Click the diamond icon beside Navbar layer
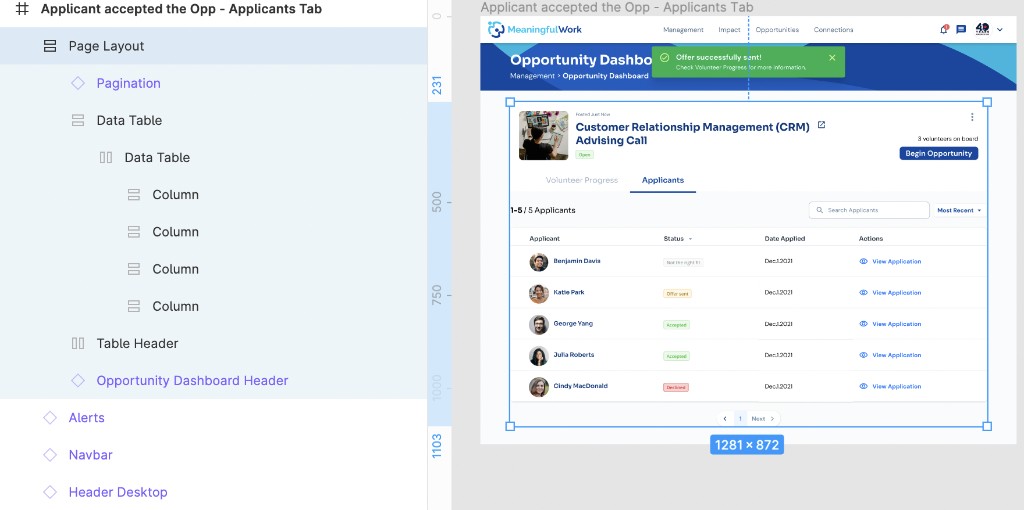The height and width of the screenshot is (510, 1024). click(x=50, y=455)
